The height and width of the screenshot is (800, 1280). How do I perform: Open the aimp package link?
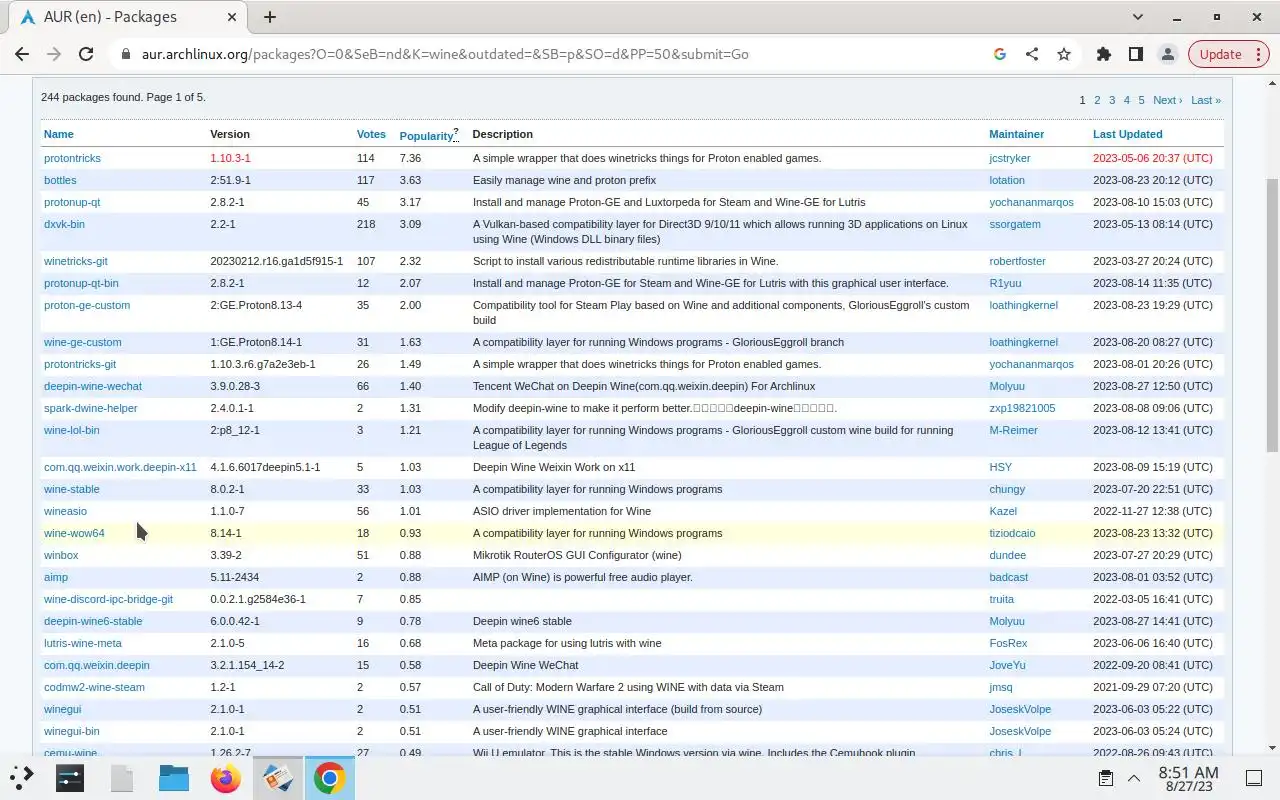56,577
